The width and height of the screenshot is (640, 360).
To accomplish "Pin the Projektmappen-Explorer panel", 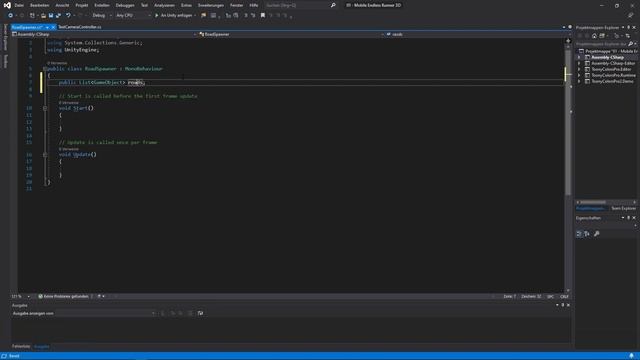I will [629, 27].
